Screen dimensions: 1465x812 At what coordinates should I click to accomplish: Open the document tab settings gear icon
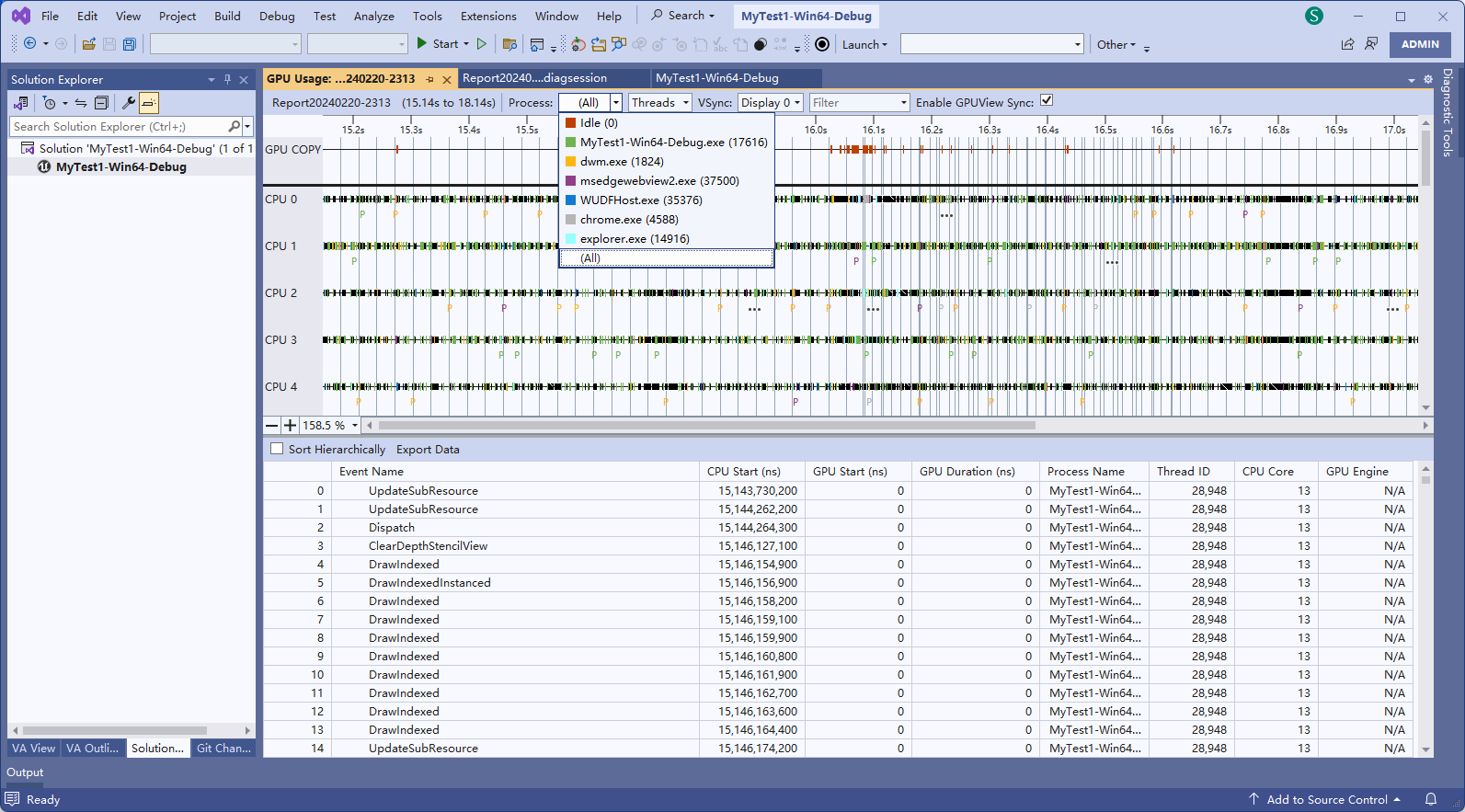1428,79
